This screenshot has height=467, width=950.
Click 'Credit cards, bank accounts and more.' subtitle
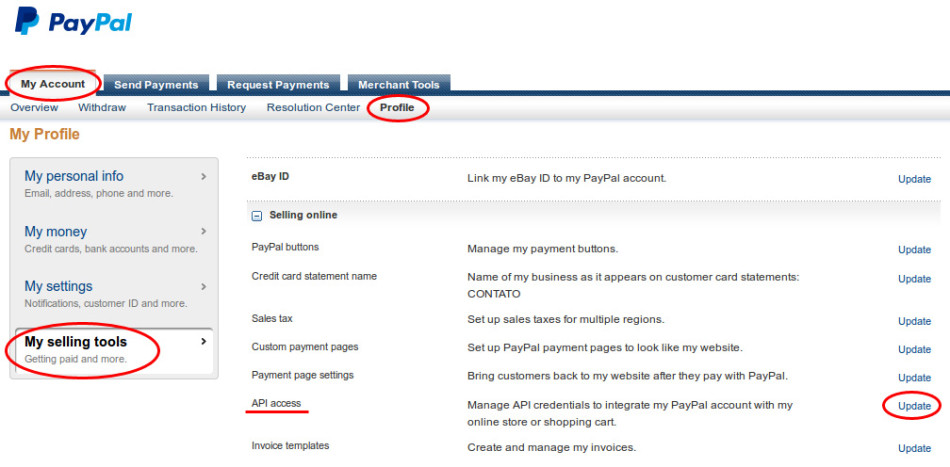point(111,249)
